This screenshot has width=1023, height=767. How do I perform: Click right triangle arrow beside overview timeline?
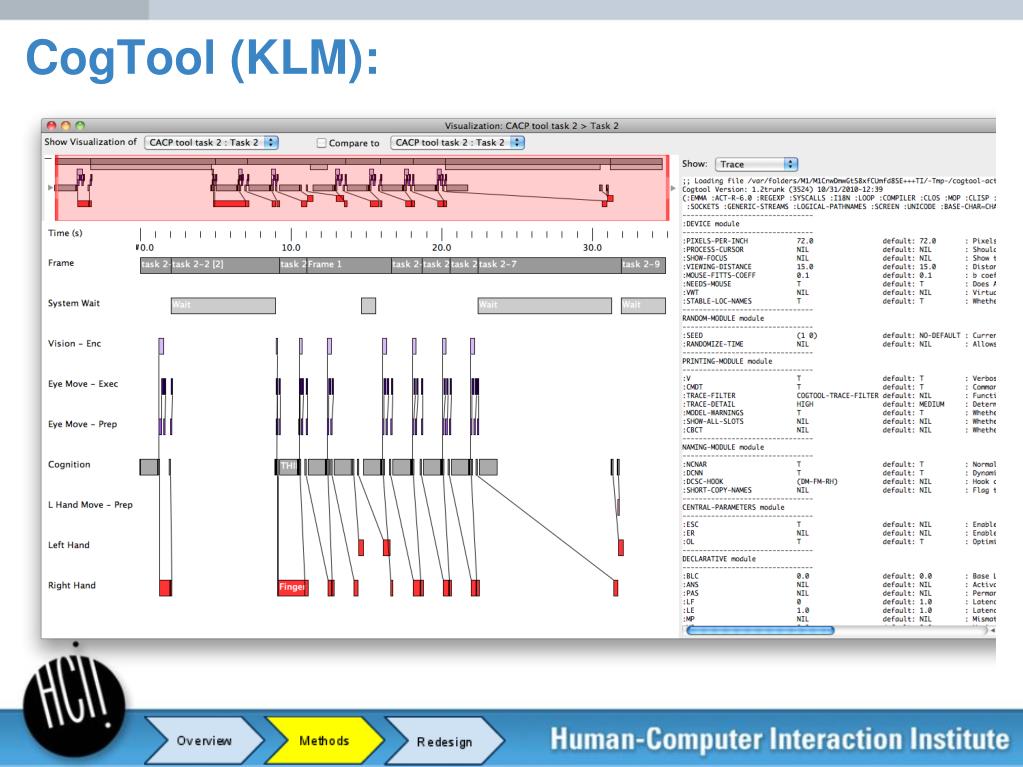(673, 188)
